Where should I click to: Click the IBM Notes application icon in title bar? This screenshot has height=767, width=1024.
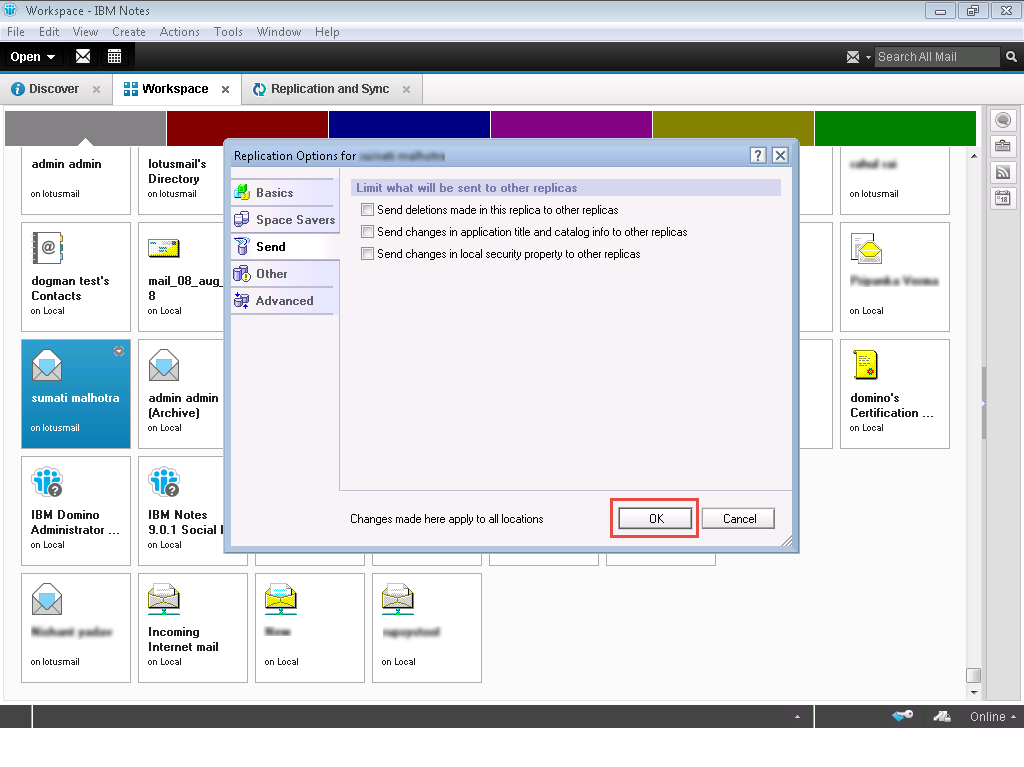pos(10,10)
